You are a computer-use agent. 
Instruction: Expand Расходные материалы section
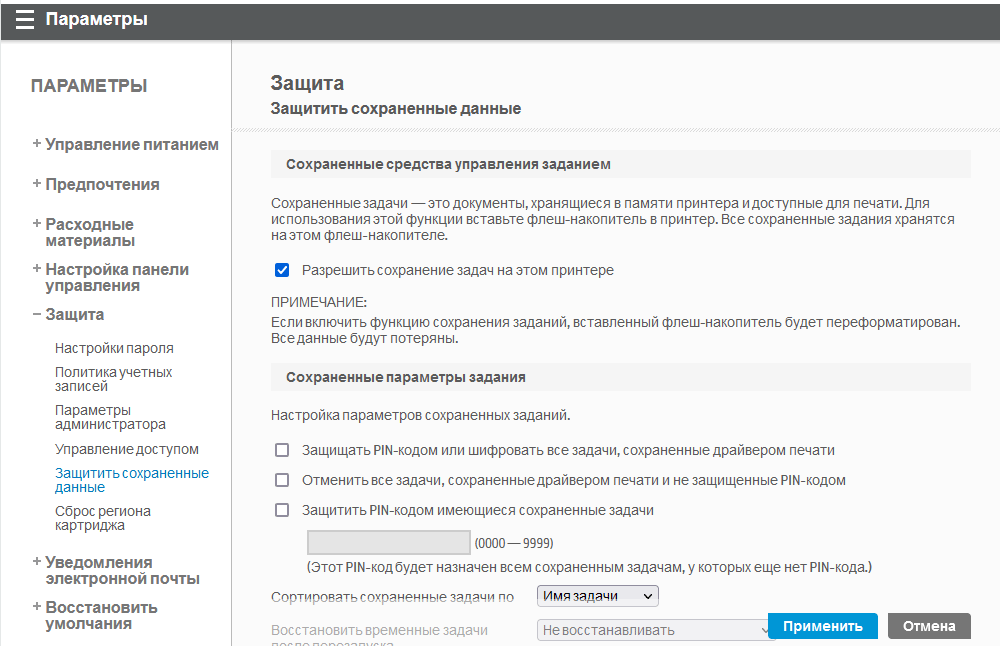click(x=89, y=232)
